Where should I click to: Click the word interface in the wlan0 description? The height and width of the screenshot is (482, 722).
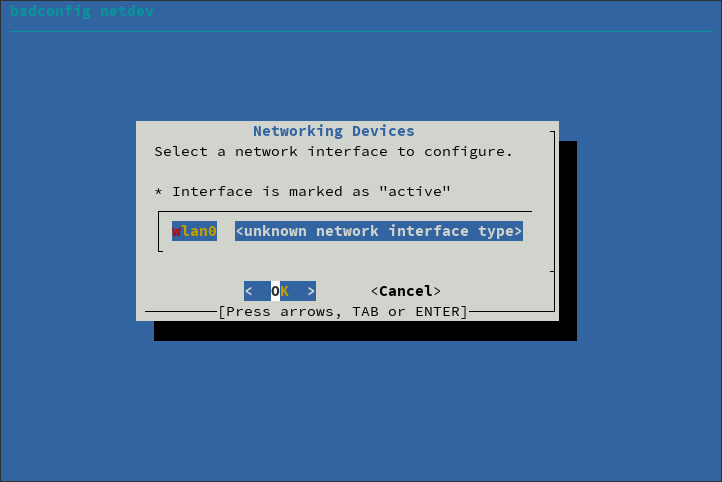pos(428,231)
